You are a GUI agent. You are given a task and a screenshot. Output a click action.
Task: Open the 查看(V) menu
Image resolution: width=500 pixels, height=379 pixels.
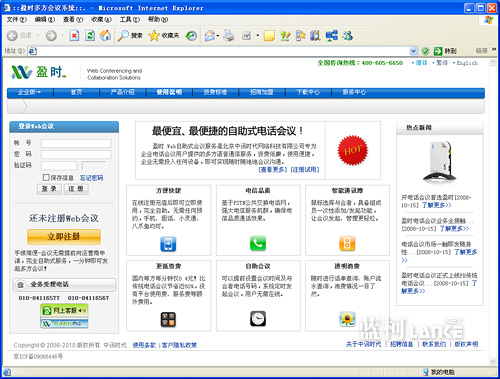[x=73, y=19]
